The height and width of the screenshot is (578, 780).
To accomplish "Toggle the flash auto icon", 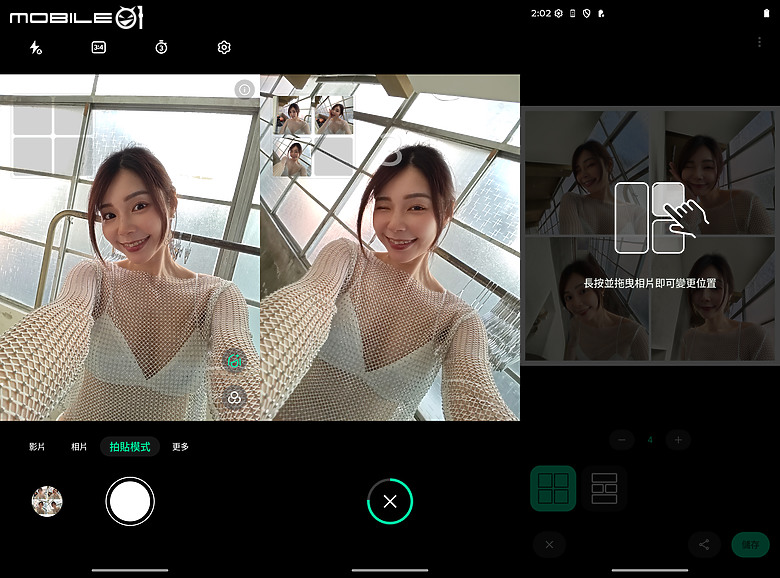I will tap(35, 48).
